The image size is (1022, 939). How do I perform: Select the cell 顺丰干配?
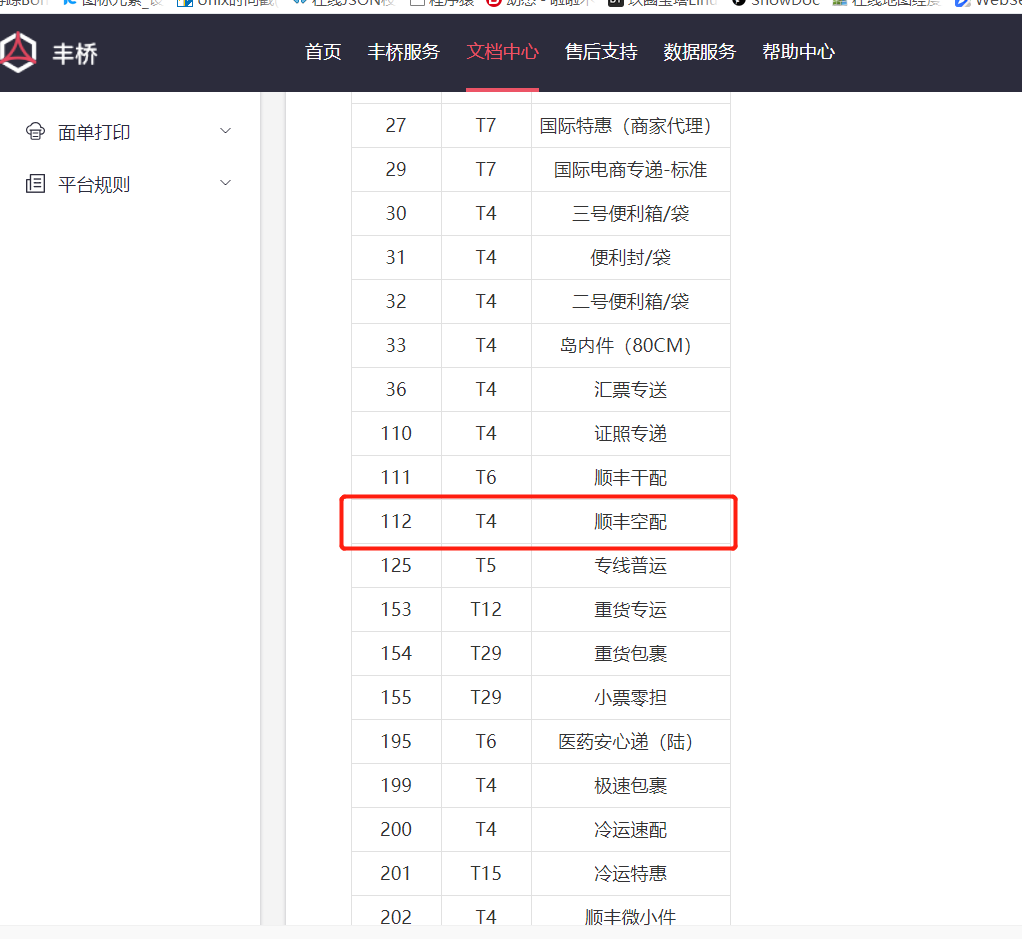tap(630, 478)
